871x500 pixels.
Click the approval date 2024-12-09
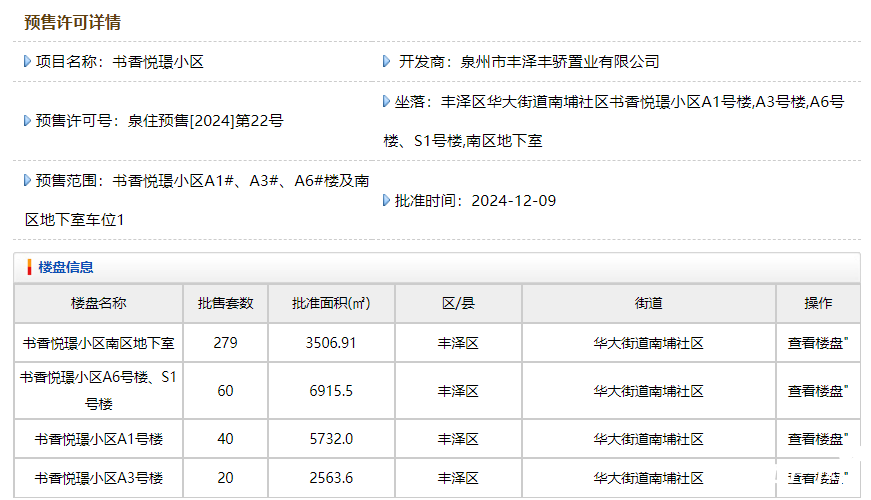(x=514, y=201)
